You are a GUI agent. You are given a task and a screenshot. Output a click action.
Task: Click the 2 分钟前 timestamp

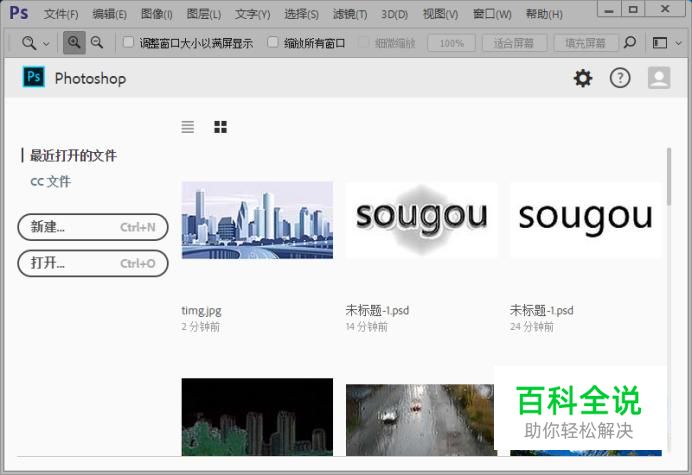click(200, 327)
